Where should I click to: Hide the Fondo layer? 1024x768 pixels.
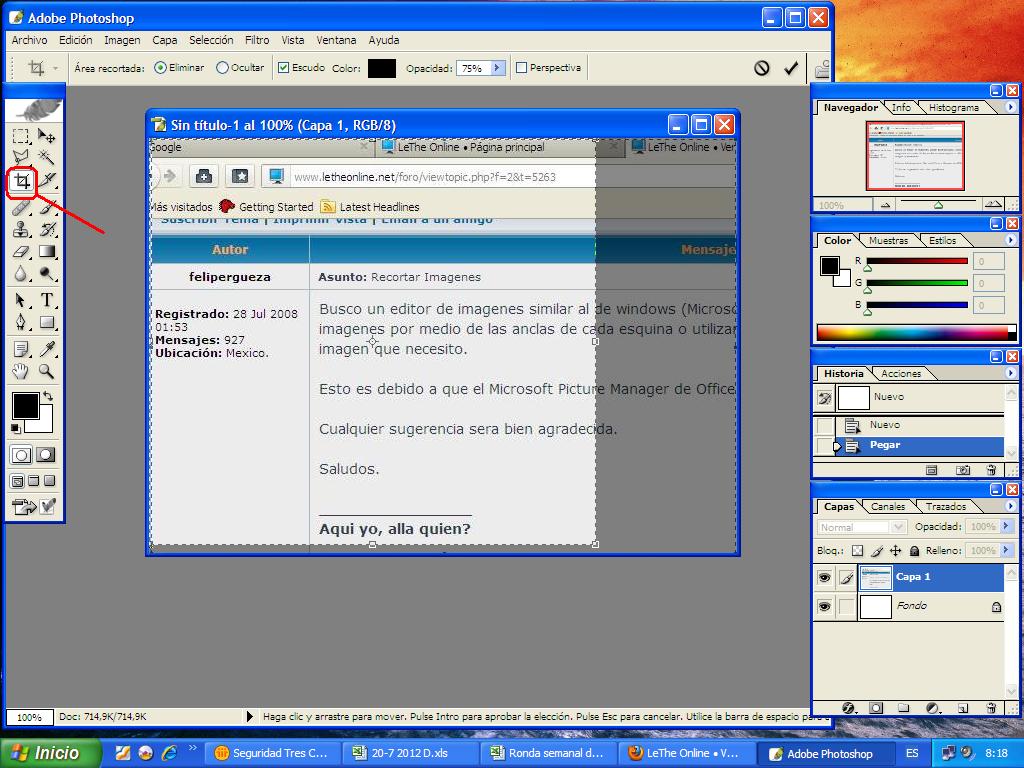(x=824, y=606)
